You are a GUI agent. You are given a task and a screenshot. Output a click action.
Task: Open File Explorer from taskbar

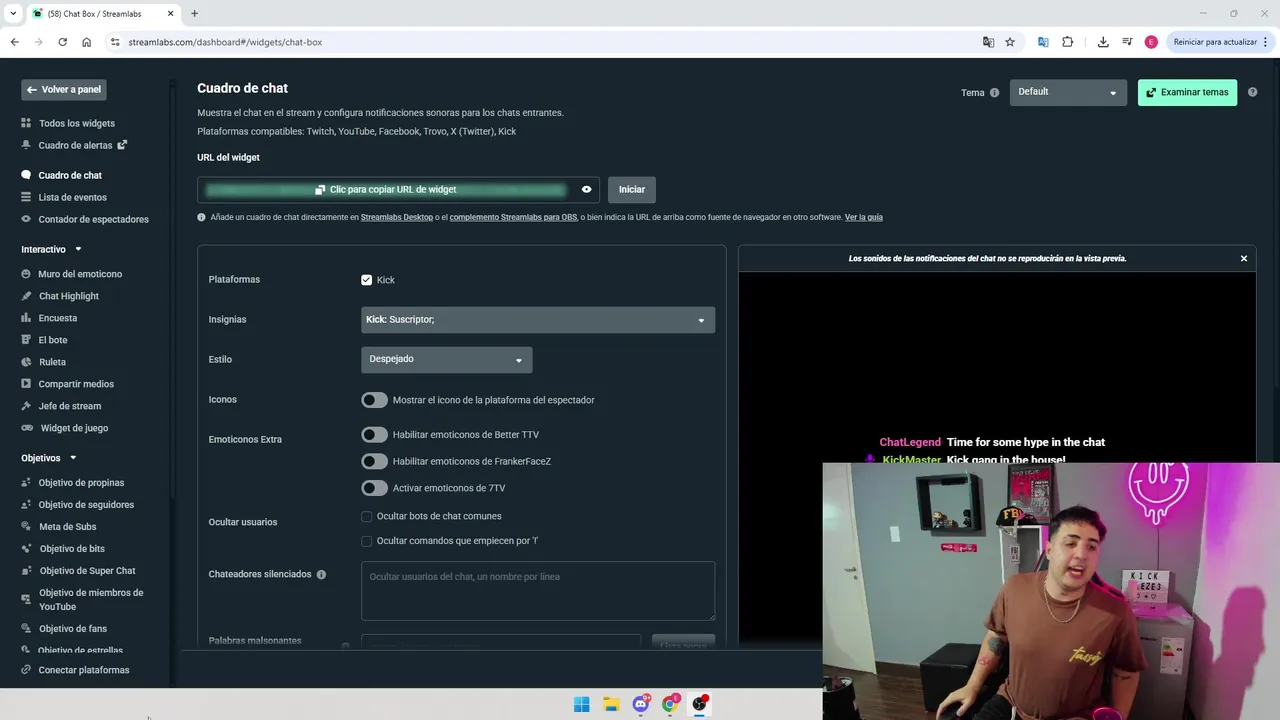[611, 704]
